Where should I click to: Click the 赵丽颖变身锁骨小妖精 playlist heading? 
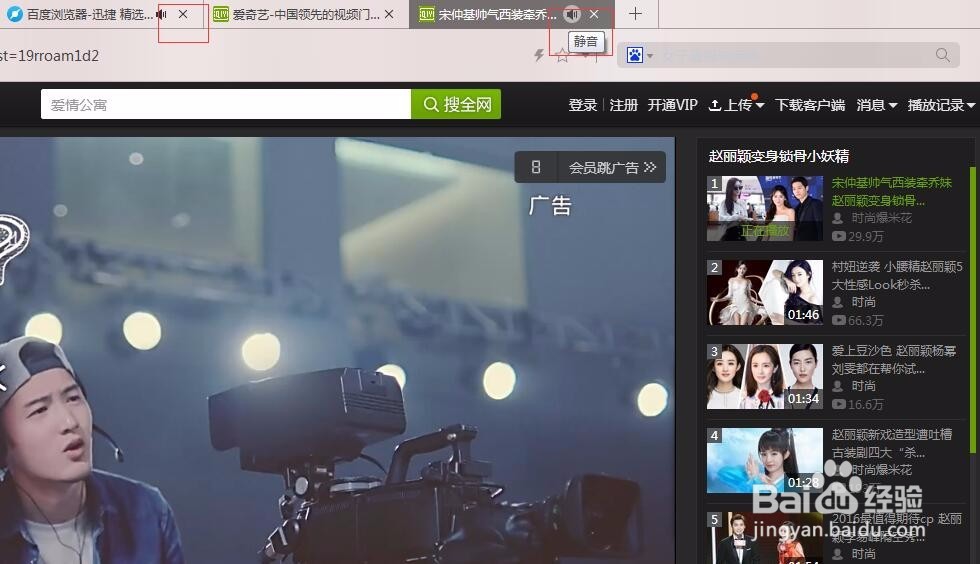pos(779,156)
